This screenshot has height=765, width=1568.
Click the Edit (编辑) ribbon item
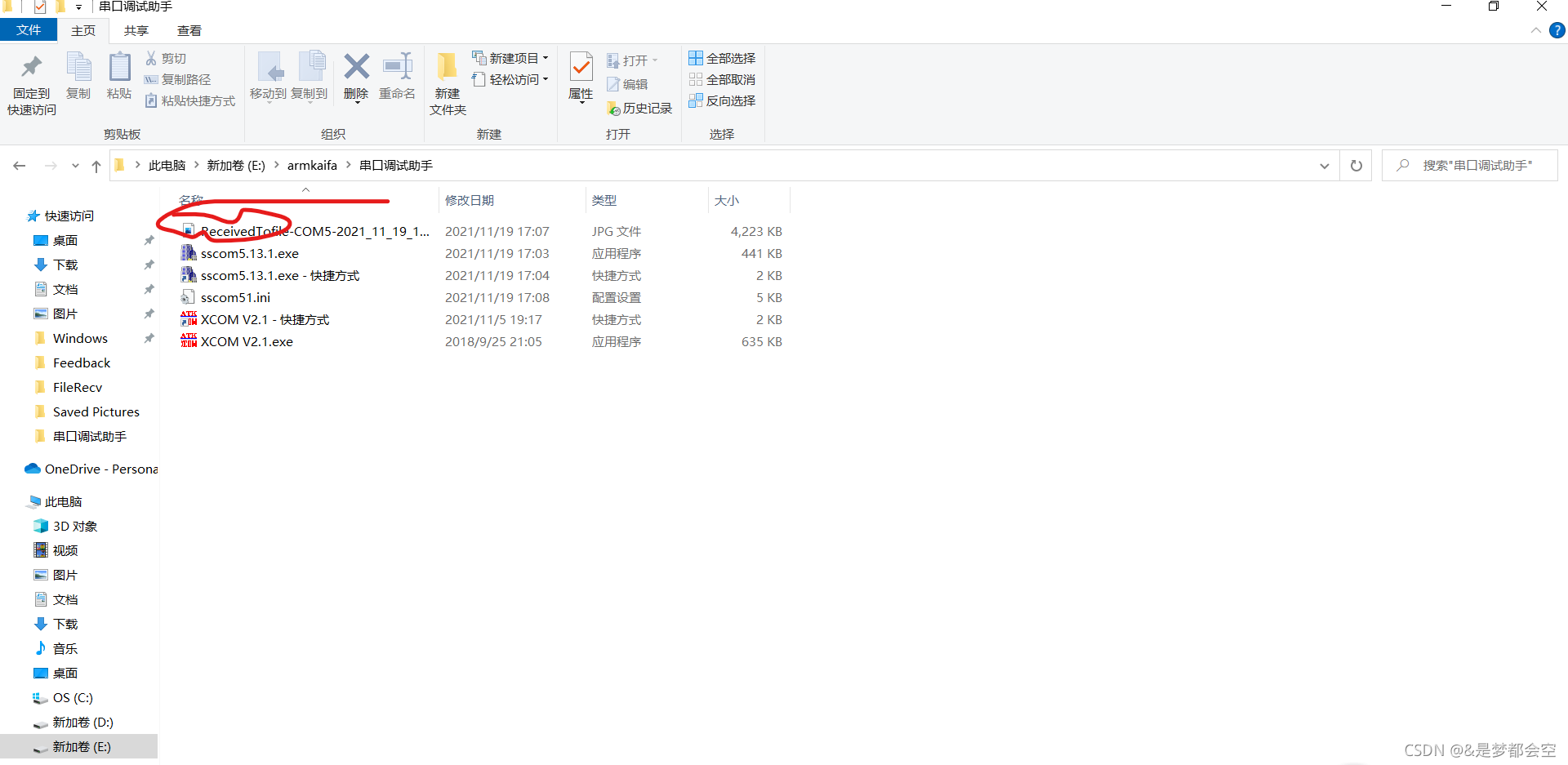[x=627, y=84]
